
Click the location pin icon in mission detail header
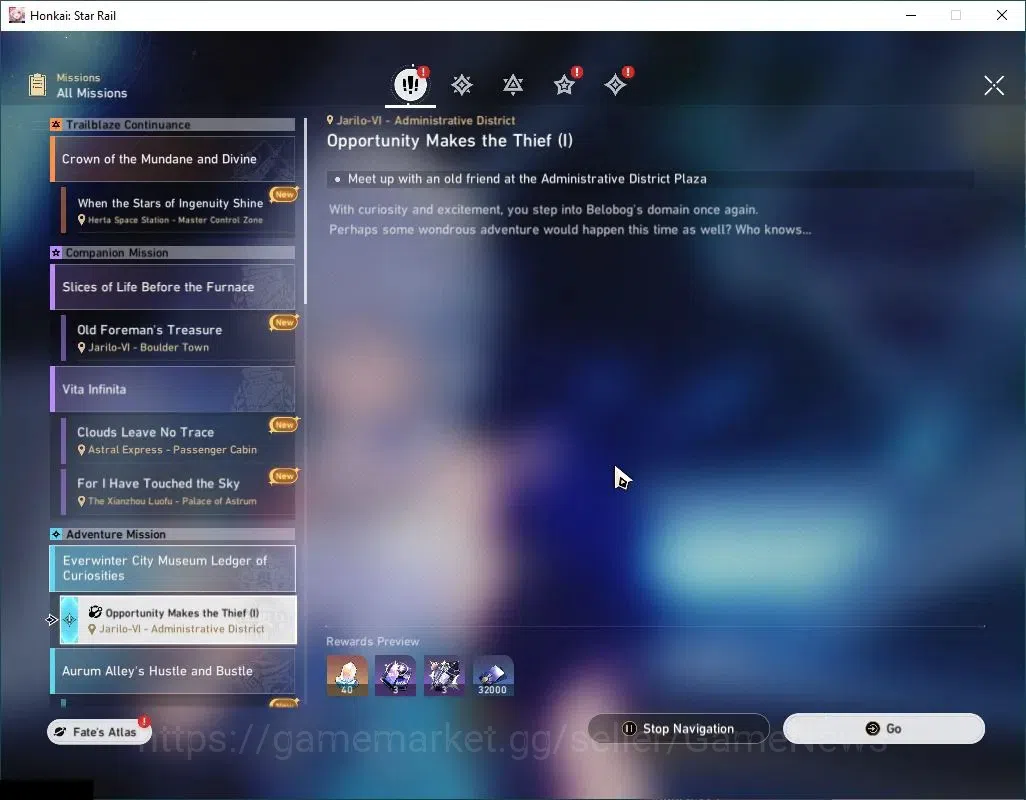[x=330, y=120]
